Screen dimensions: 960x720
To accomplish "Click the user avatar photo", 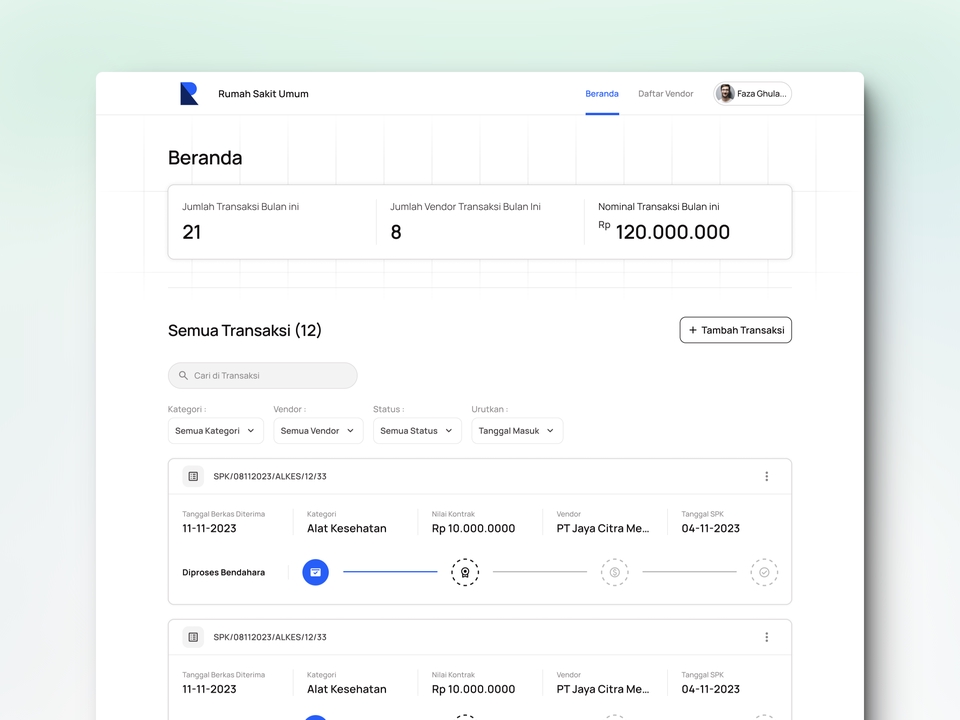I will point(726,94).
